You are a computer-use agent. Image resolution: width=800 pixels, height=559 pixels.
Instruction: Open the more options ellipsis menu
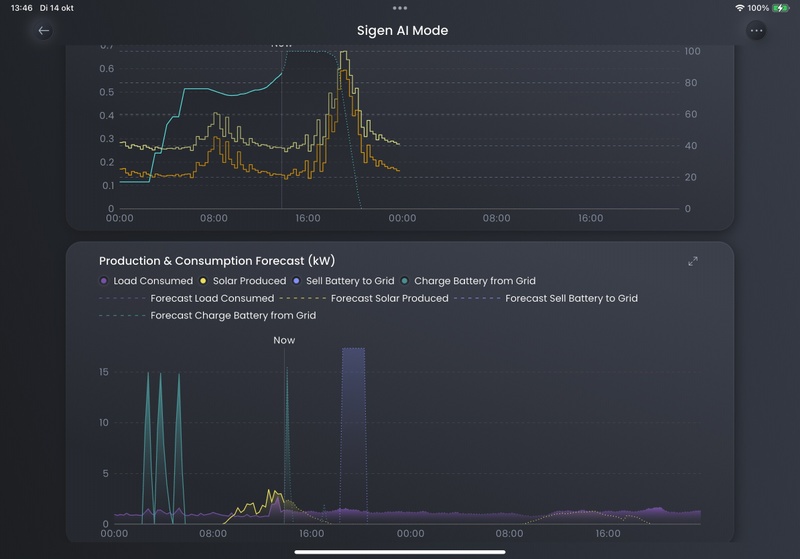click(x=756, y=31)
